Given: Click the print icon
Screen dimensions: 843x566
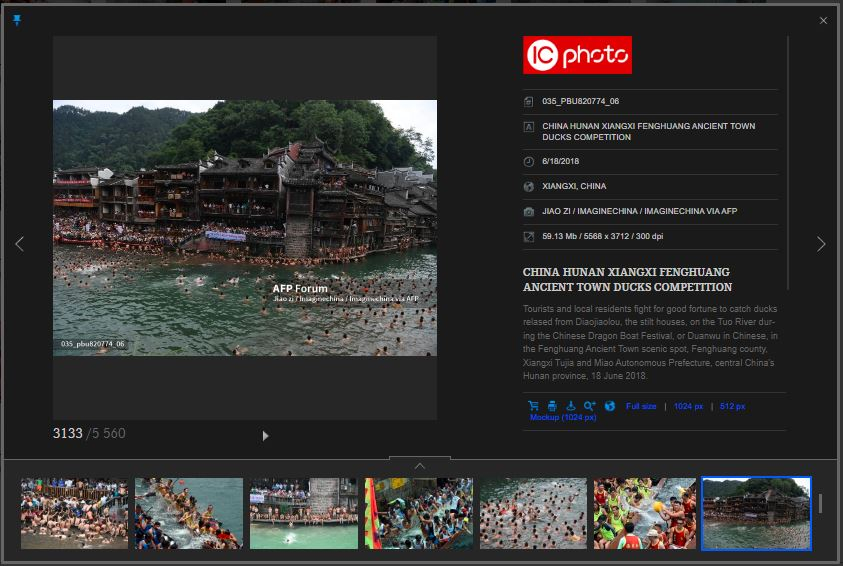Looking at the screenshot, I should coord(552,406).
